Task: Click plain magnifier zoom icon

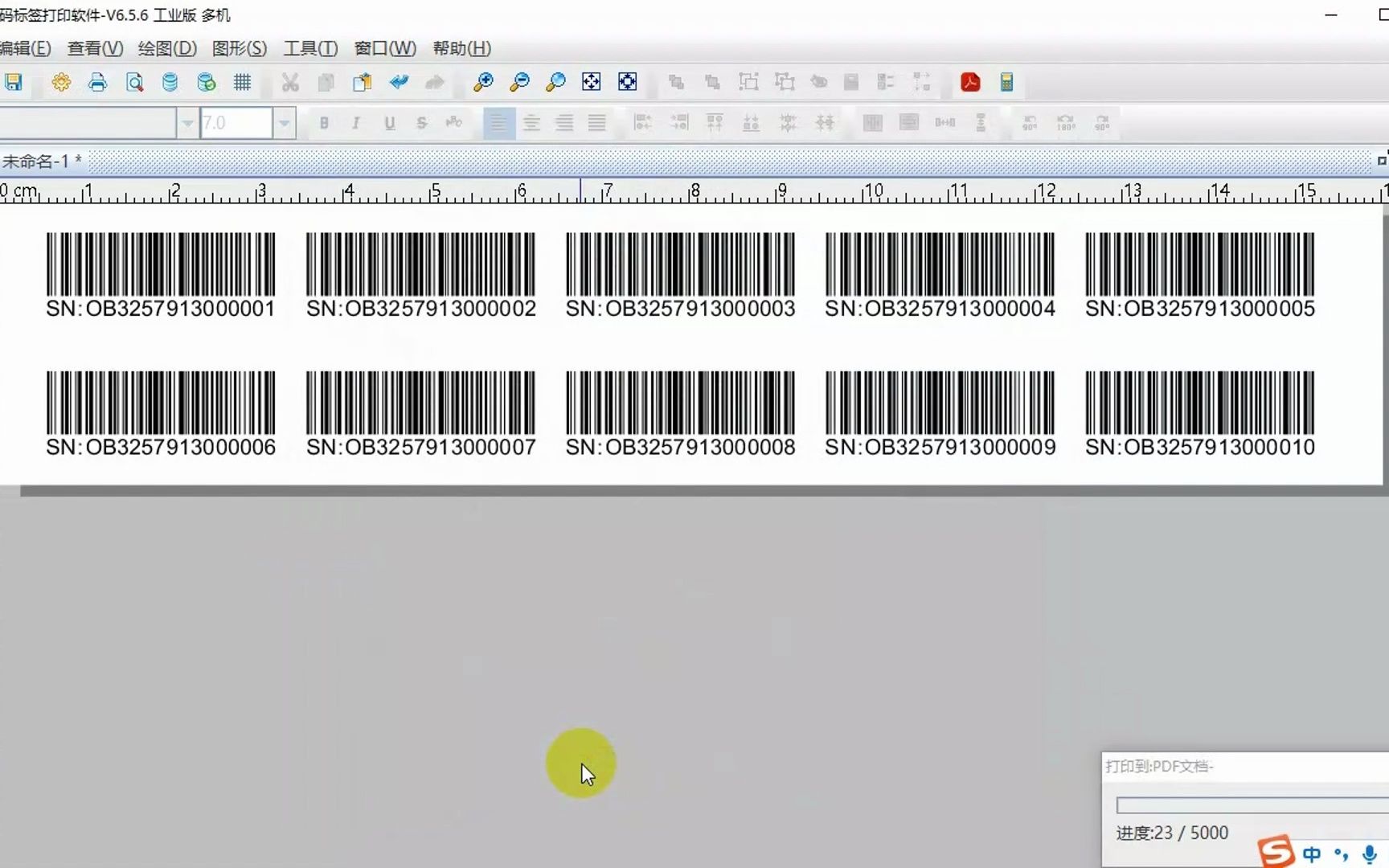Action: click(555, 82)
